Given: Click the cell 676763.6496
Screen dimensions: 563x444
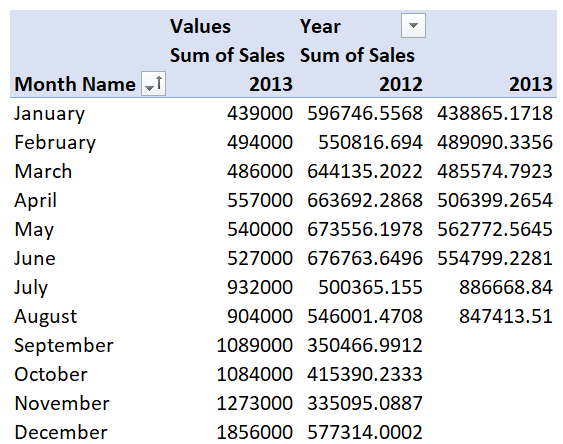Looking at the screenshot, I should [x=365, y=259].
